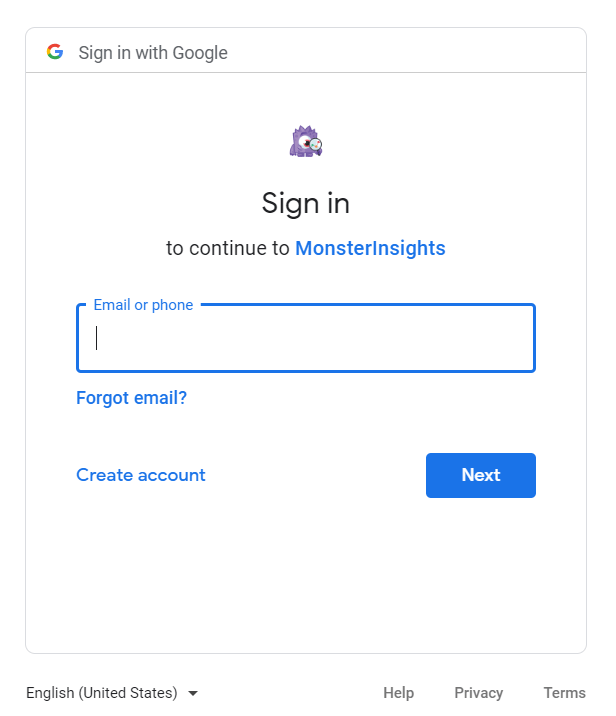
Task: Open the Forgot email? link
Action: tap(132, 398)
